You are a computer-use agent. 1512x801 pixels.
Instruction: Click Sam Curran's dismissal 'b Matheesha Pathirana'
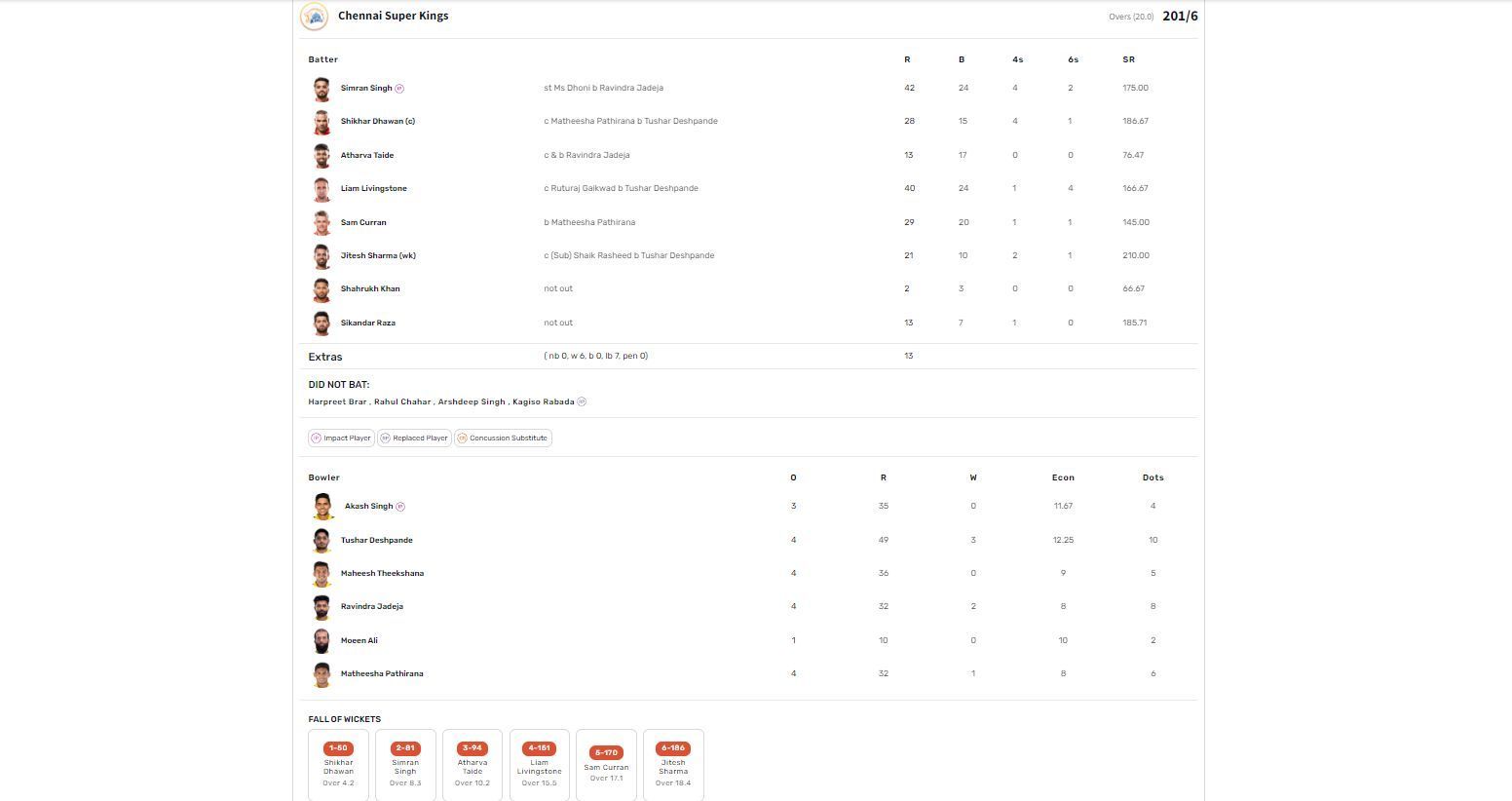click(x=589, y=223)
